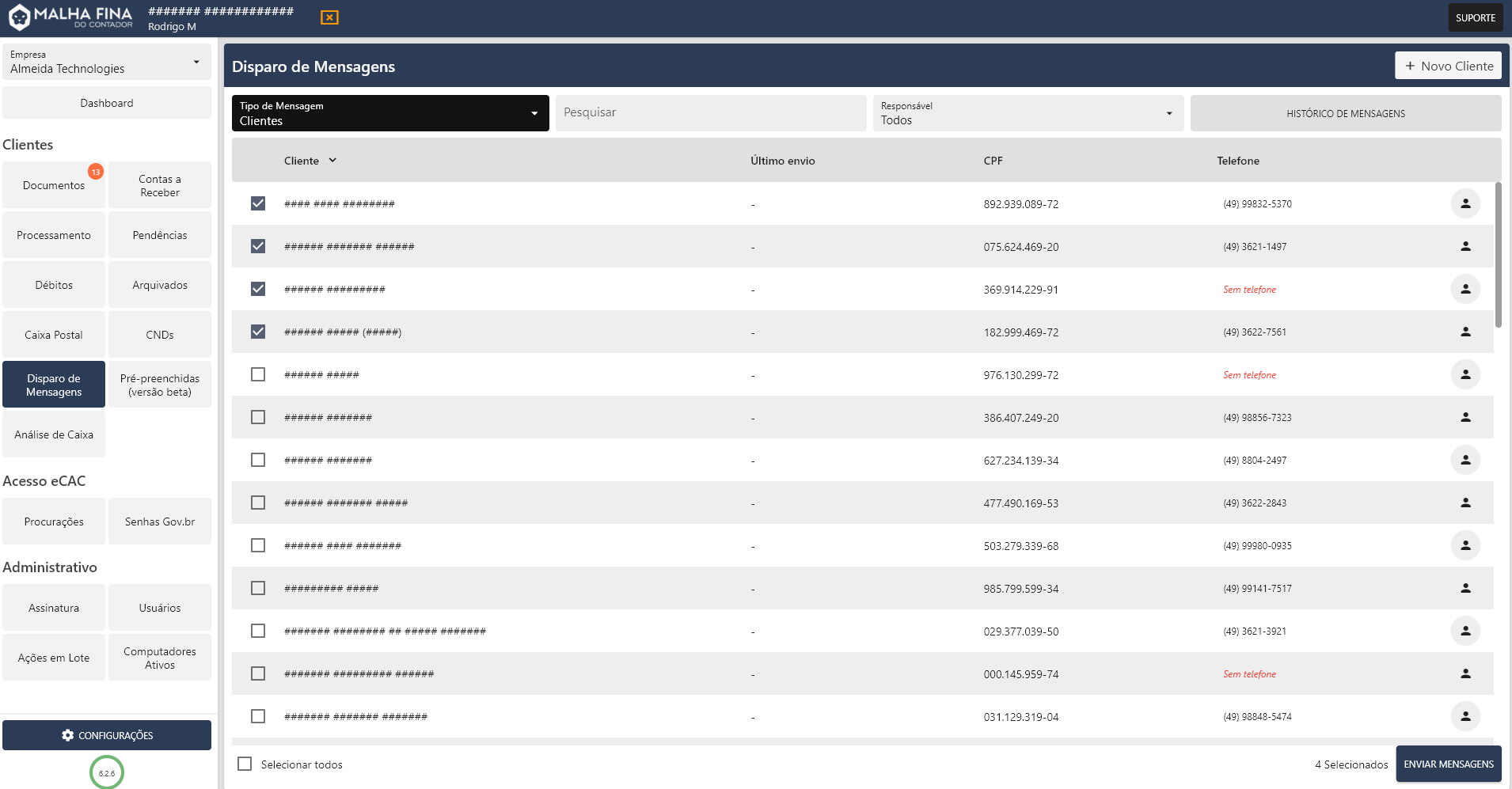Click the Pesquisar search field
Viewport: 1512px width, 789px height.
[710, 113]
